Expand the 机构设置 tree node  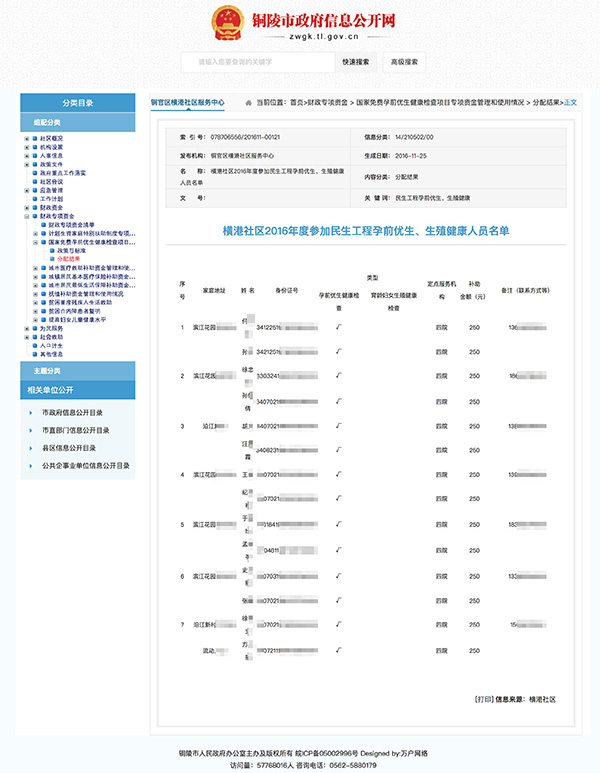coord(27,147)
